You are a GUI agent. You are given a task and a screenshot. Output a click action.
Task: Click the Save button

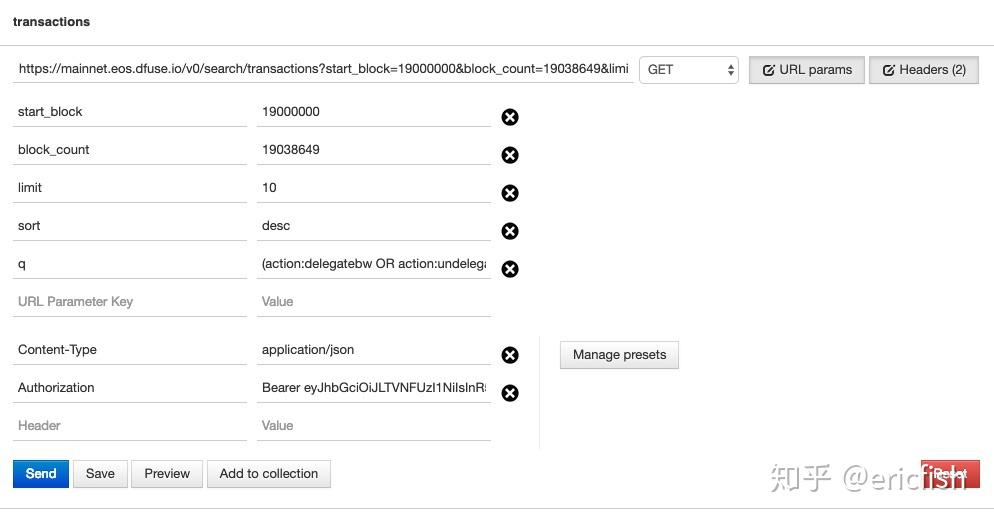click(x=100, y=474)
